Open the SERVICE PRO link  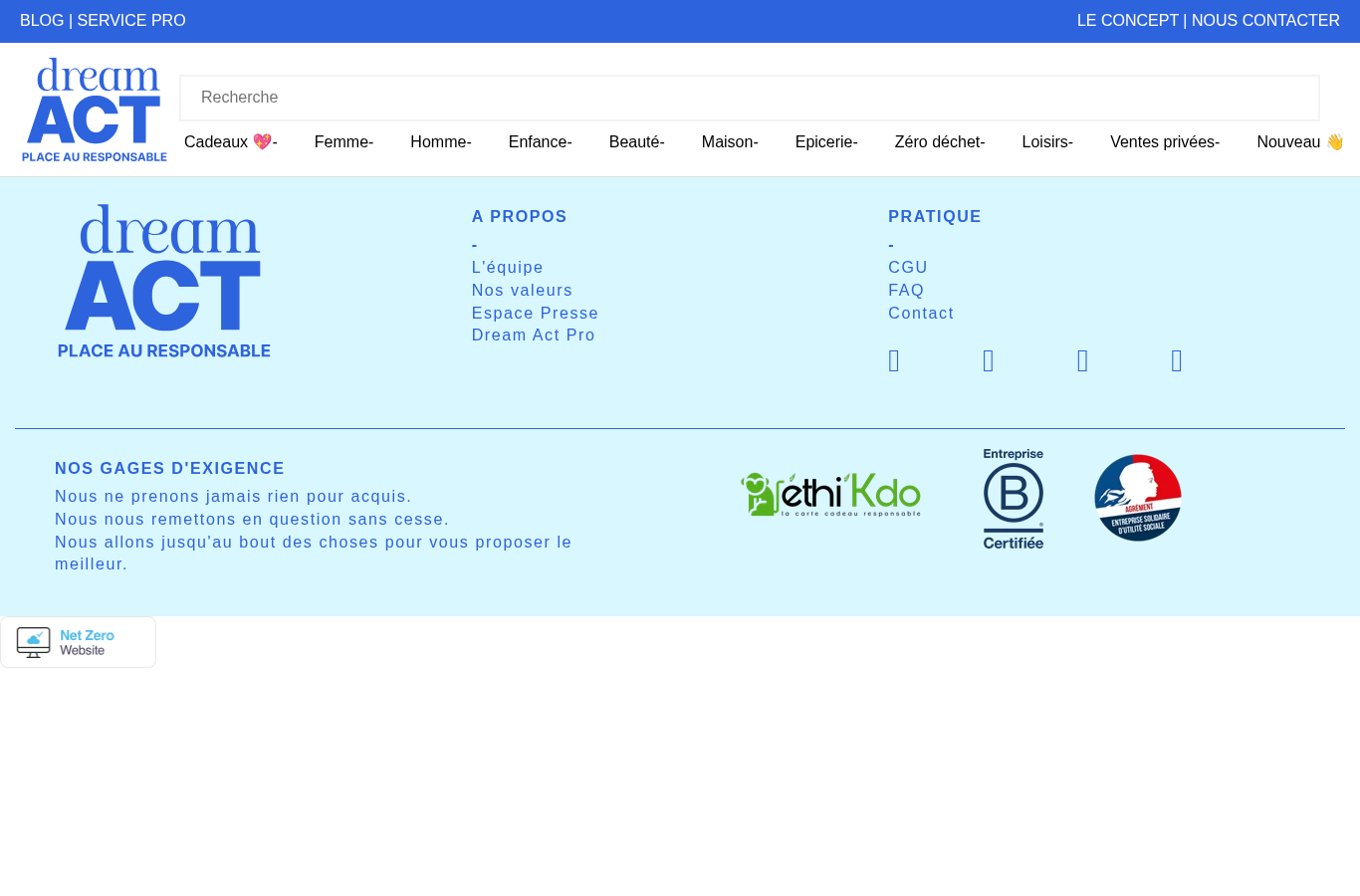(x=131, y=21)
